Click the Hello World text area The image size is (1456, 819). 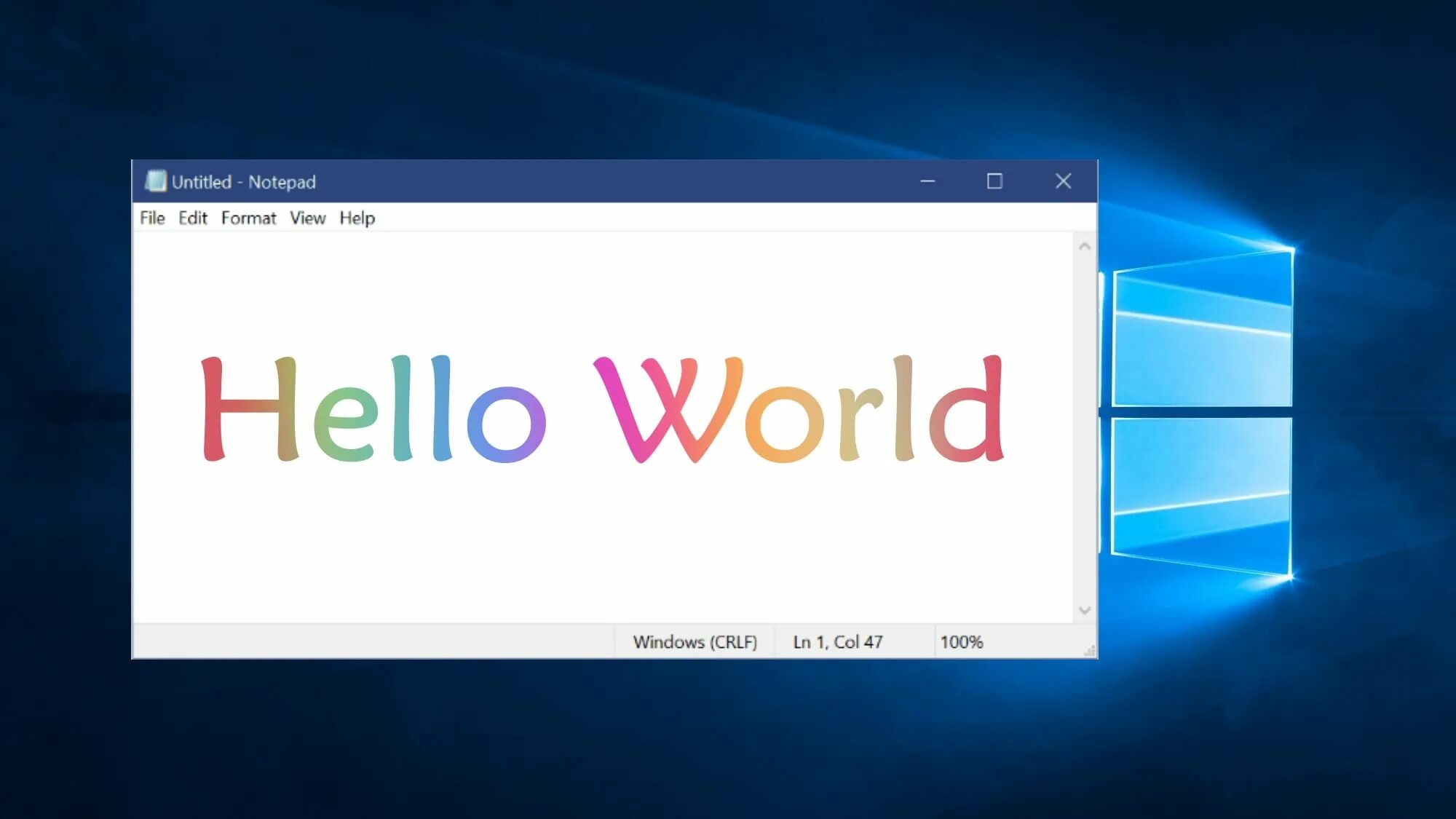(x=604, y=427)
